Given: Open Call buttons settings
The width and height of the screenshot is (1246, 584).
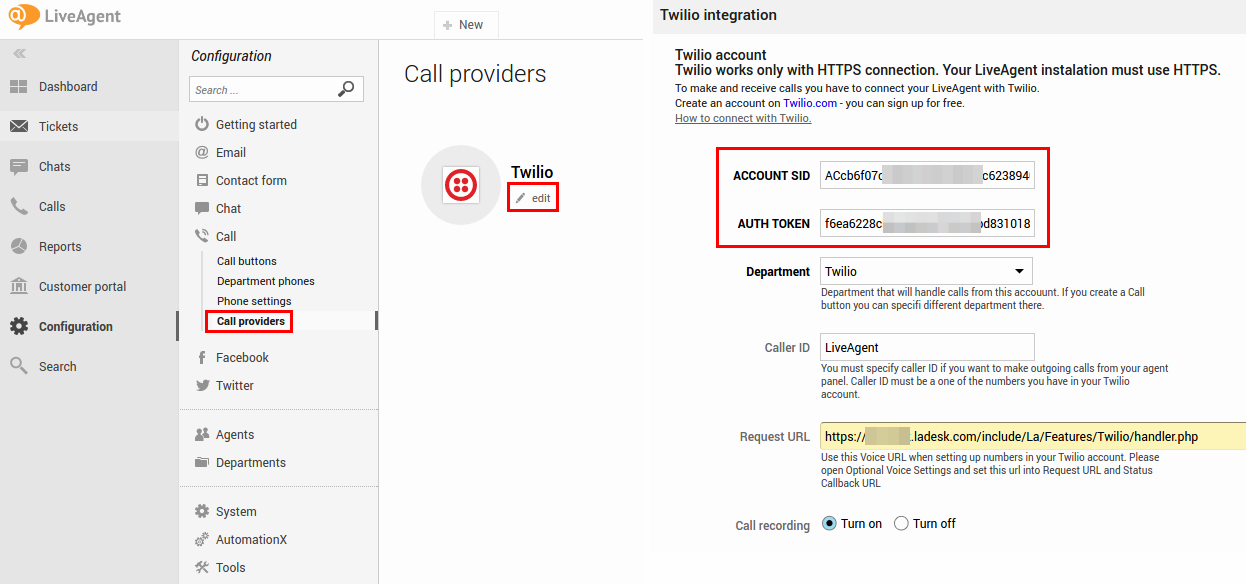Looking at the screenshot, I should click(247, 262).
